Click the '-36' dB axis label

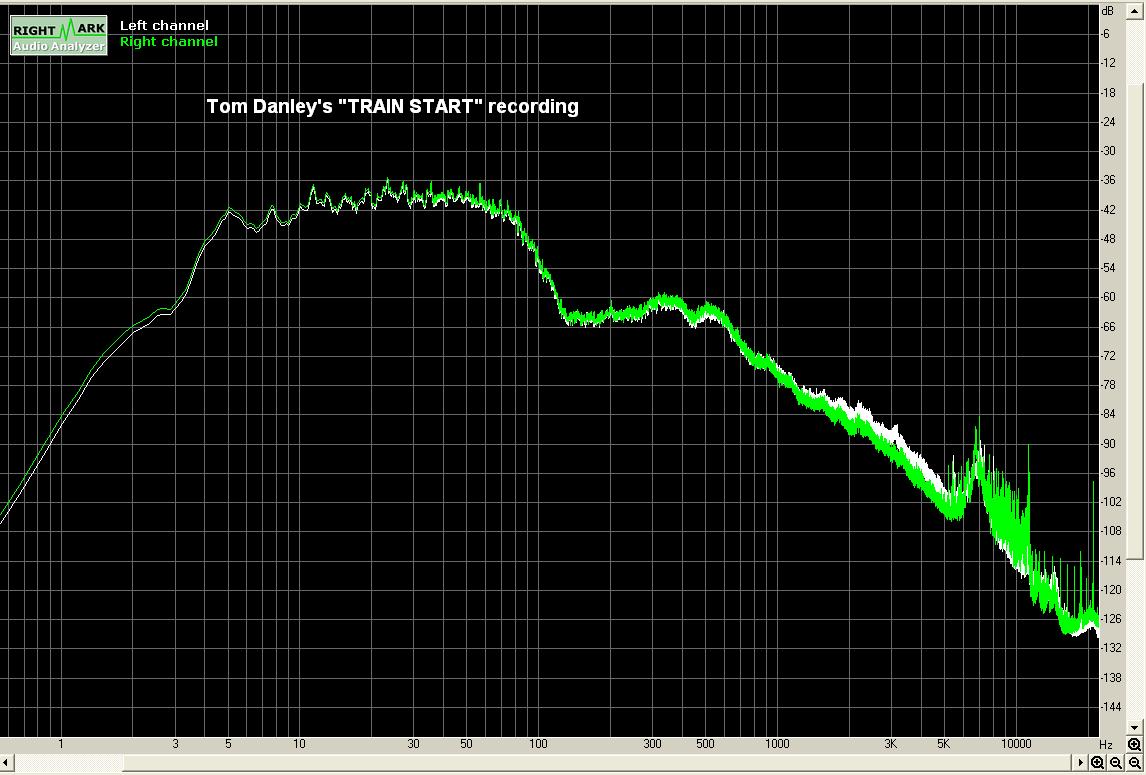click(1109, 180)
